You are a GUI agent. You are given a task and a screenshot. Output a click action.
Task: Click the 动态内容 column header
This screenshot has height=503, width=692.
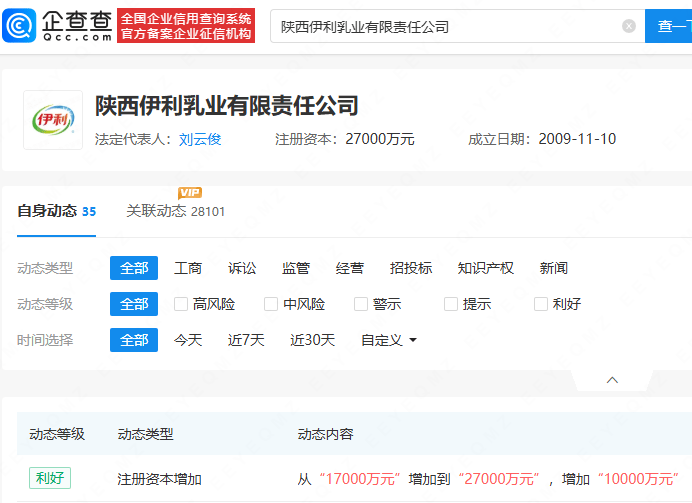pyautogui.click(x=325, y=434)
